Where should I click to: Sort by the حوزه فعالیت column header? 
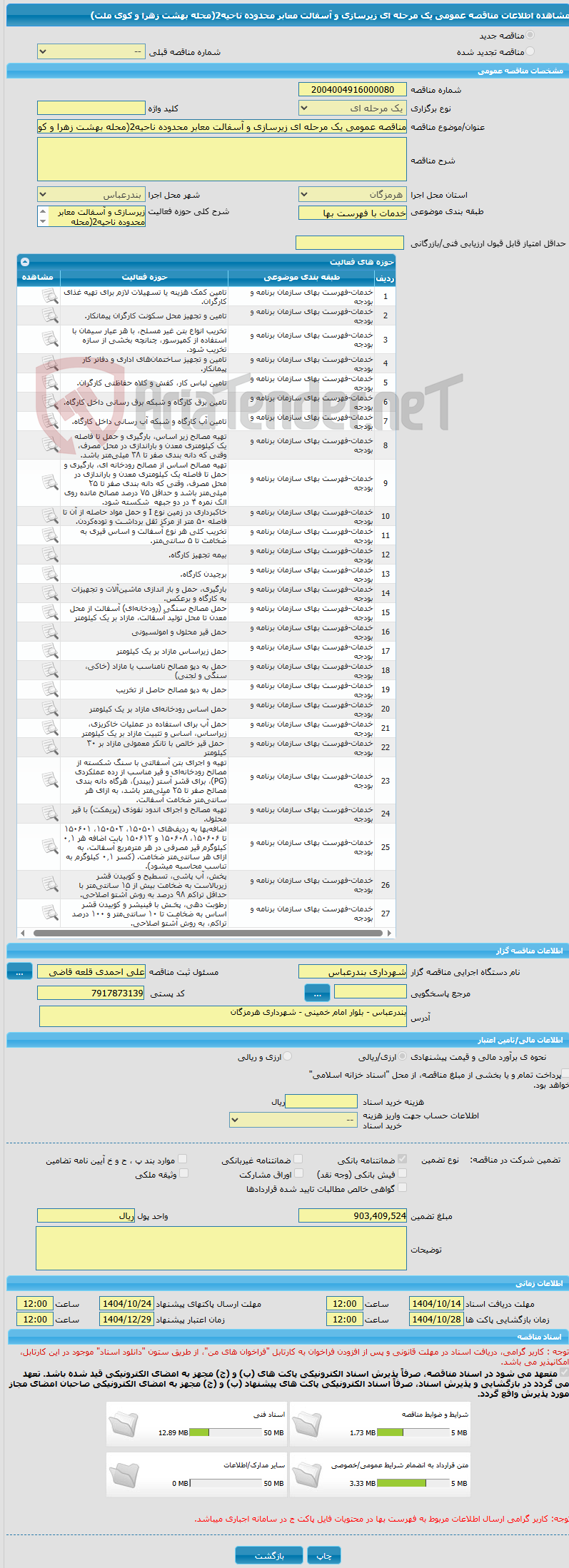coord(144,277)
